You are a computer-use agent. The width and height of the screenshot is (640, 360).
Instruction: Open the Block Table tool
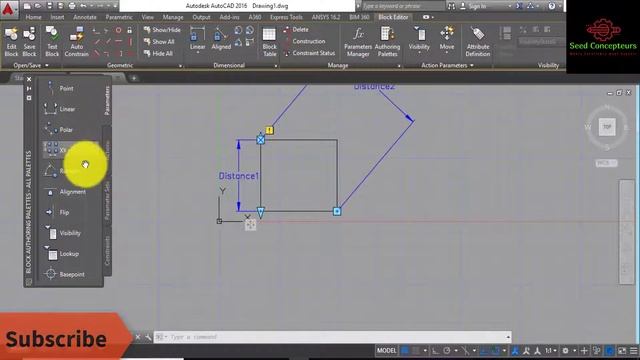coord(269,42)
